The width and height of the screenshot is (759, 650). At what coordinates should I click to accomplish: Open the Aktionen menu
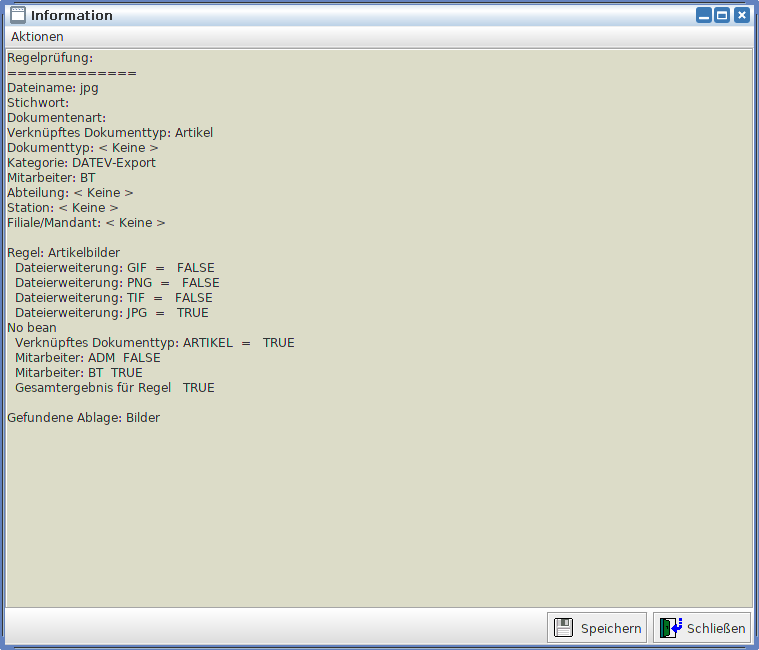[37, 36]
